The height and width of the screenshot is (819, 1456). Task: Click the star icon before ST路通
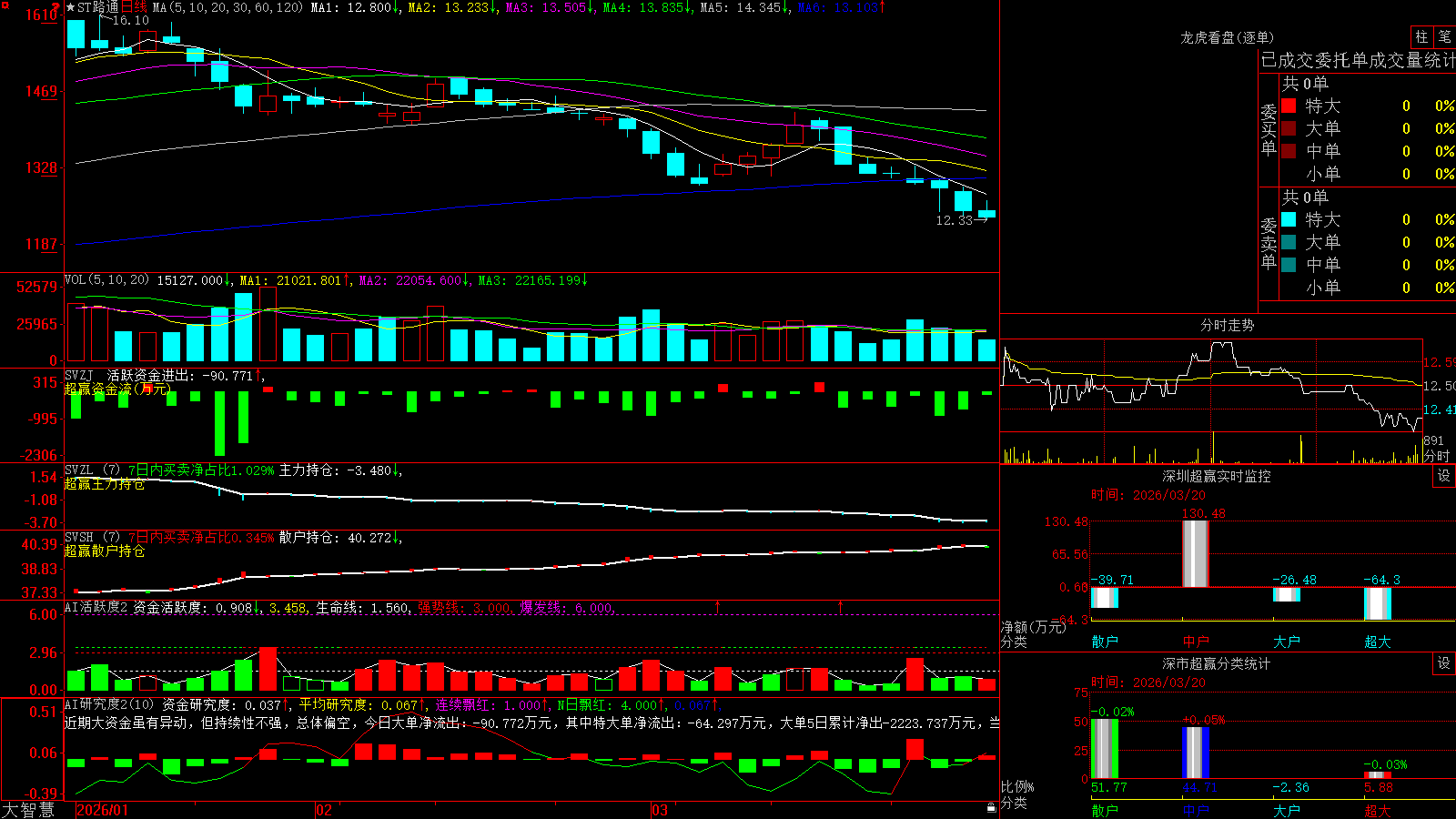tap(70, 7)
